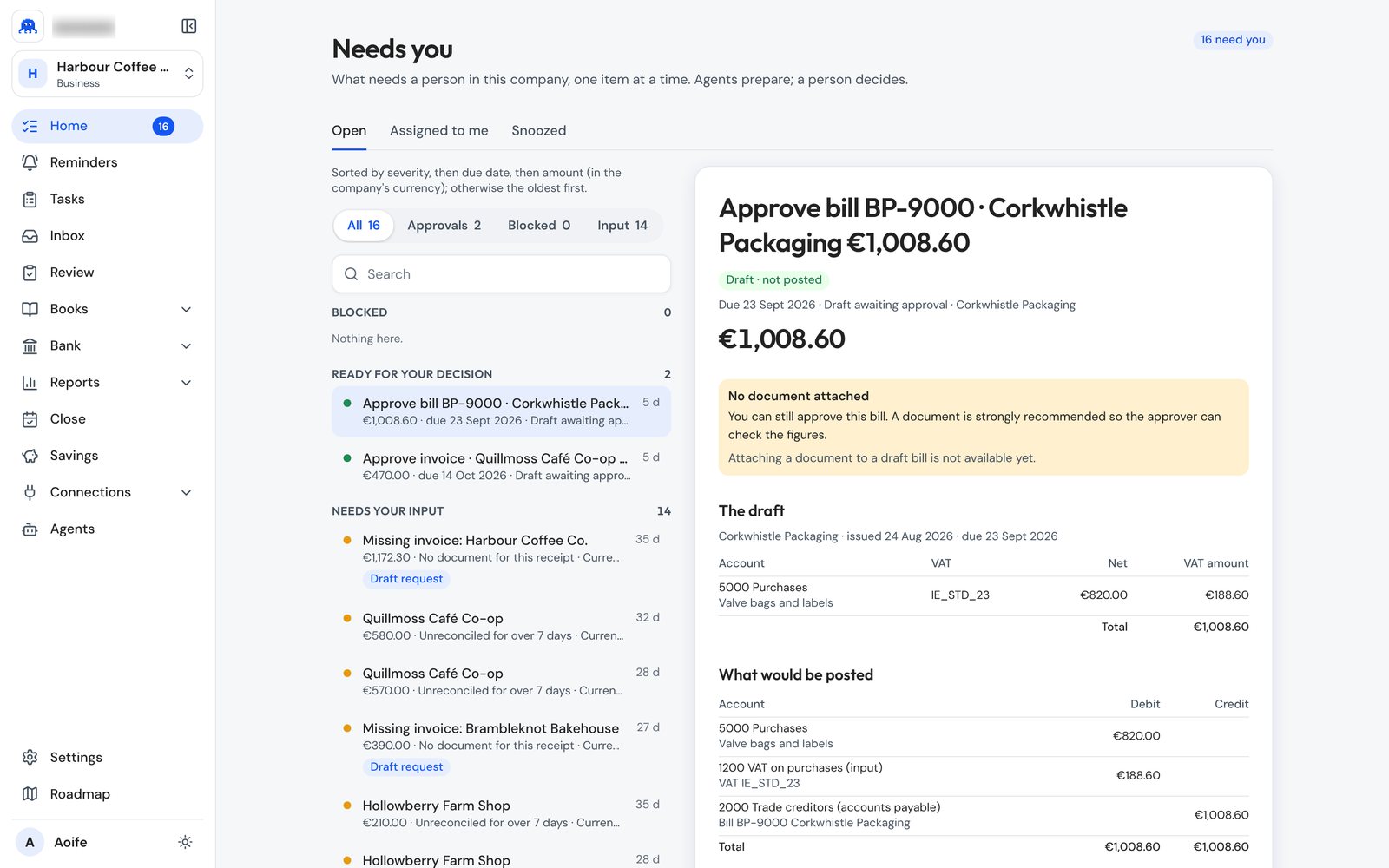Filter by Input 14
1389x868 pixels.
622,225
